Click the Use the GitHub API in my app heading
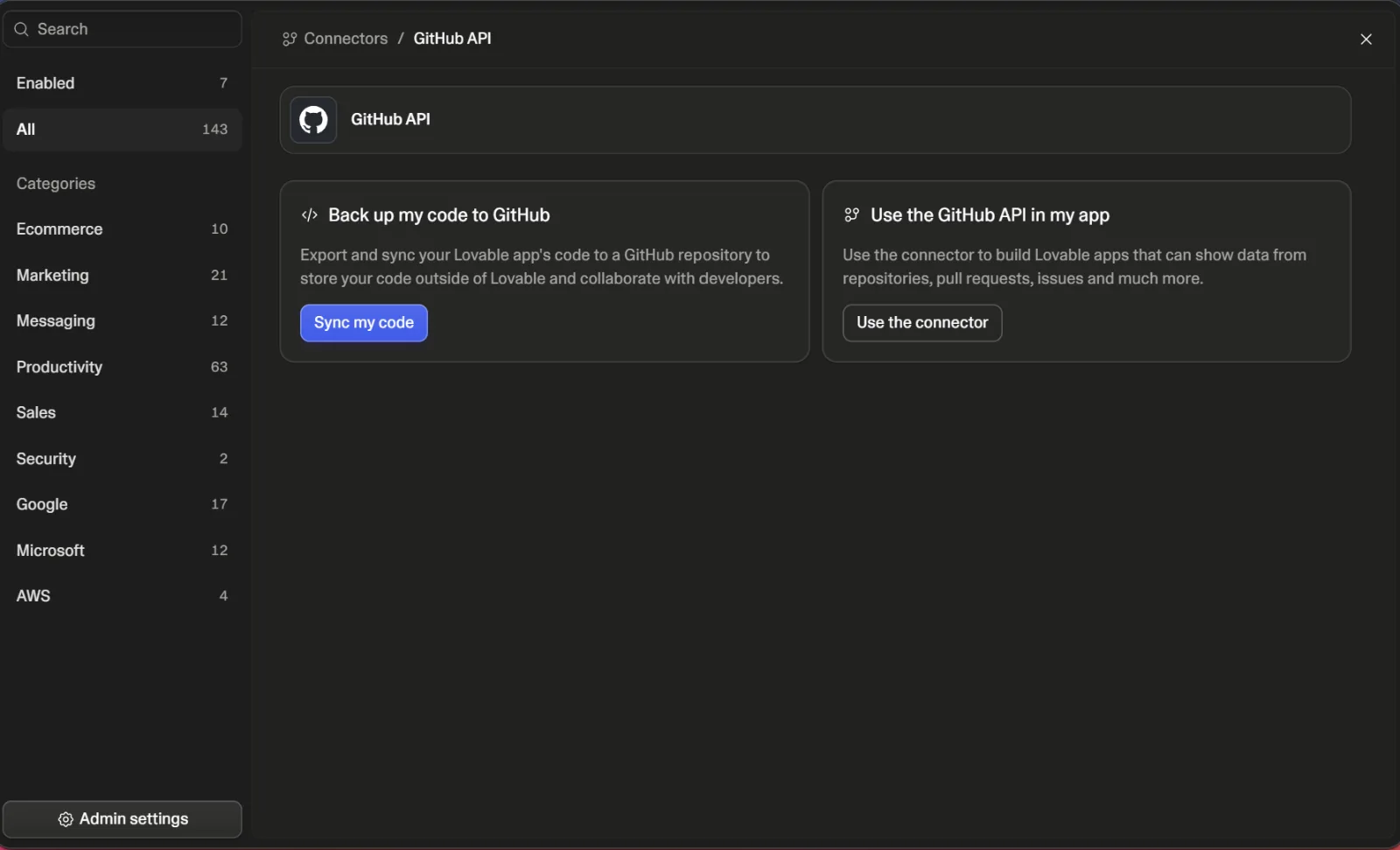The image size is (1400, 850). pos(990,215)
